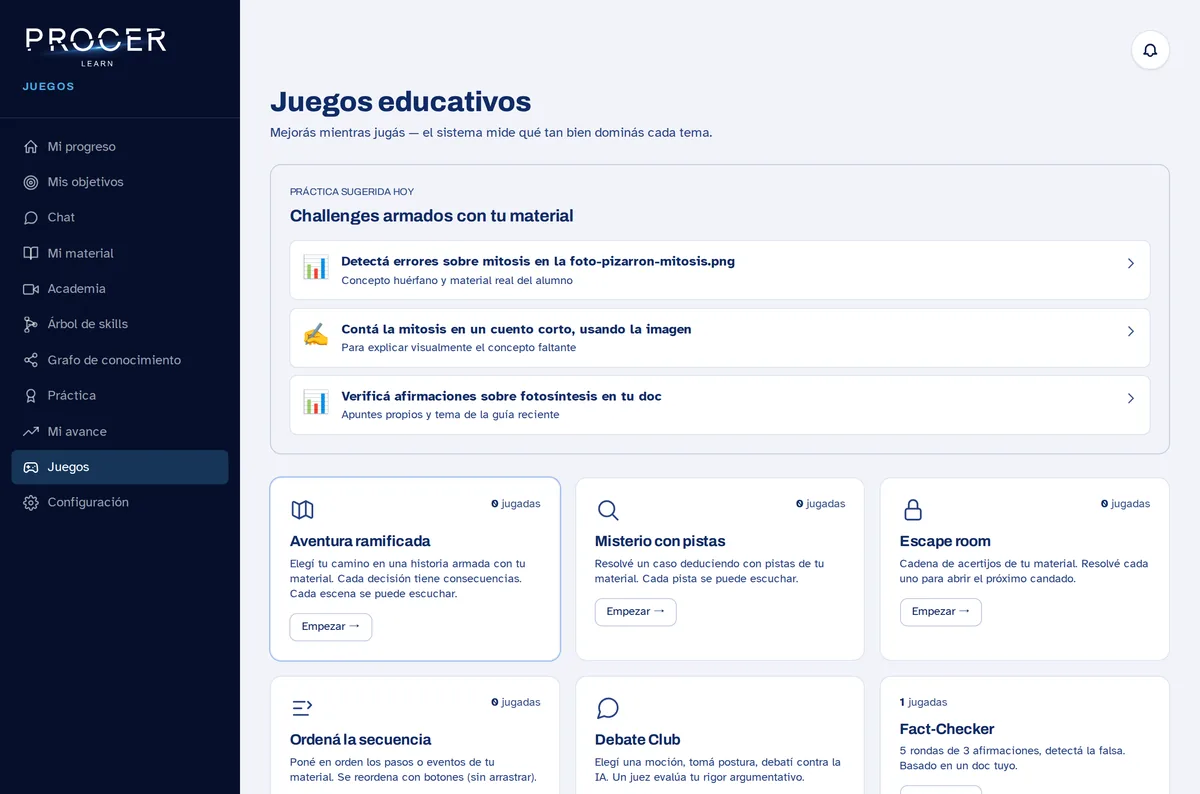The height and width of the screenshot is (794, 1200).
Task: Open the Contá la mitosis en un cuento challenge
Action: coord(720,338)
